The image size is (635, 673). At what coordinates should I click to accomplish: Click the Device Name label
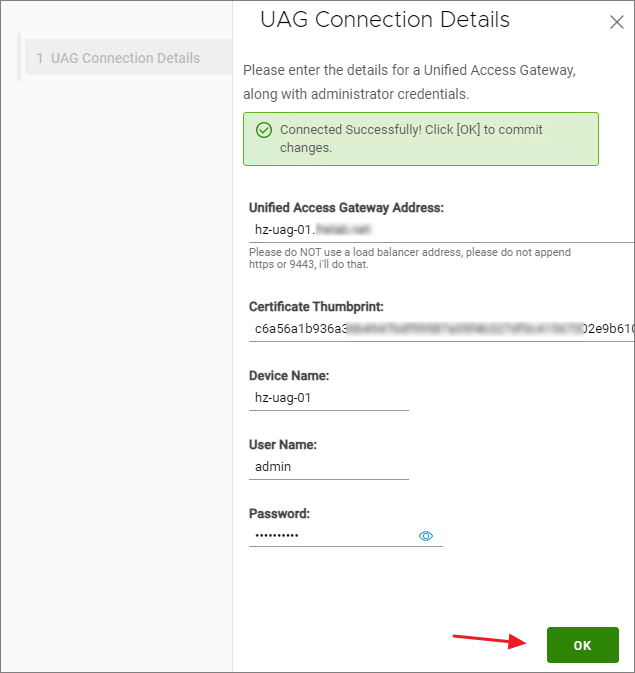pyautogui.click(x=289, y=376)
